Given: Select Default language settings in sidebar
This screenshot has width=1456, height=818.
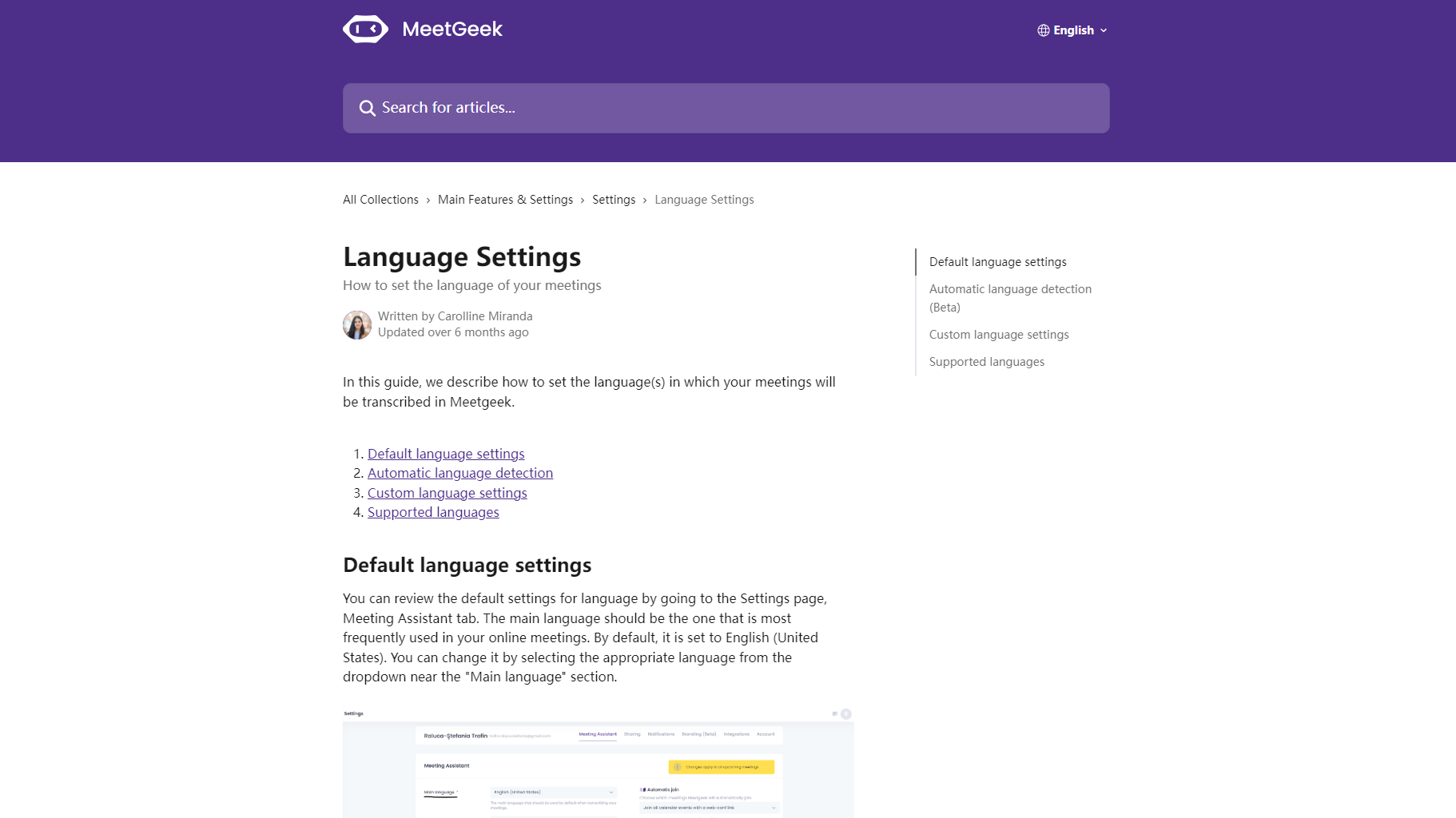Looking at the screenshot, I should click(997, 262).
